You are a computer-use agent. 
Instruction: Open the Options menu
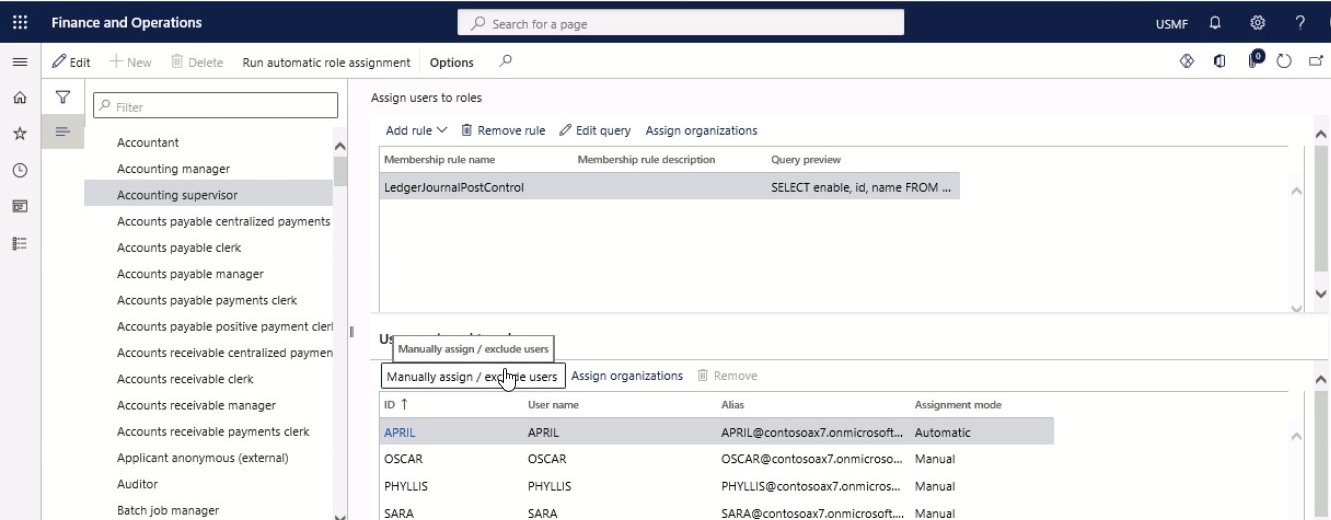(452, 62)
